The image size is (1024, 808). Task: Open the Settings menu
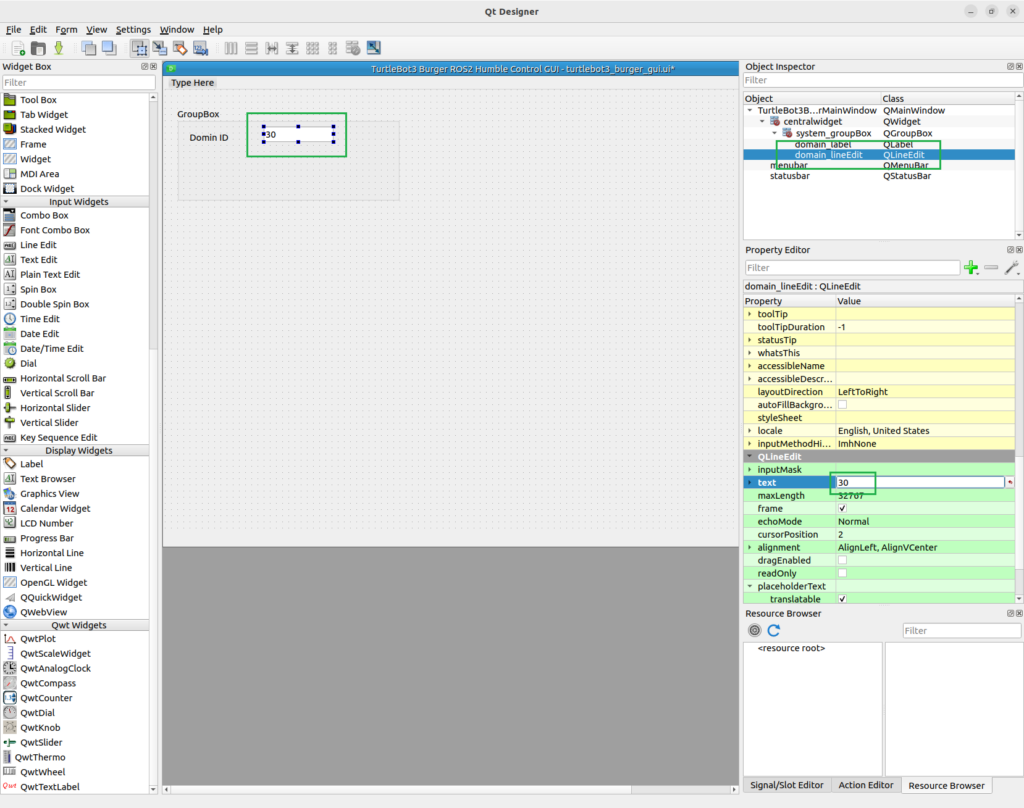pyautogui.click(x=133, y=29)
